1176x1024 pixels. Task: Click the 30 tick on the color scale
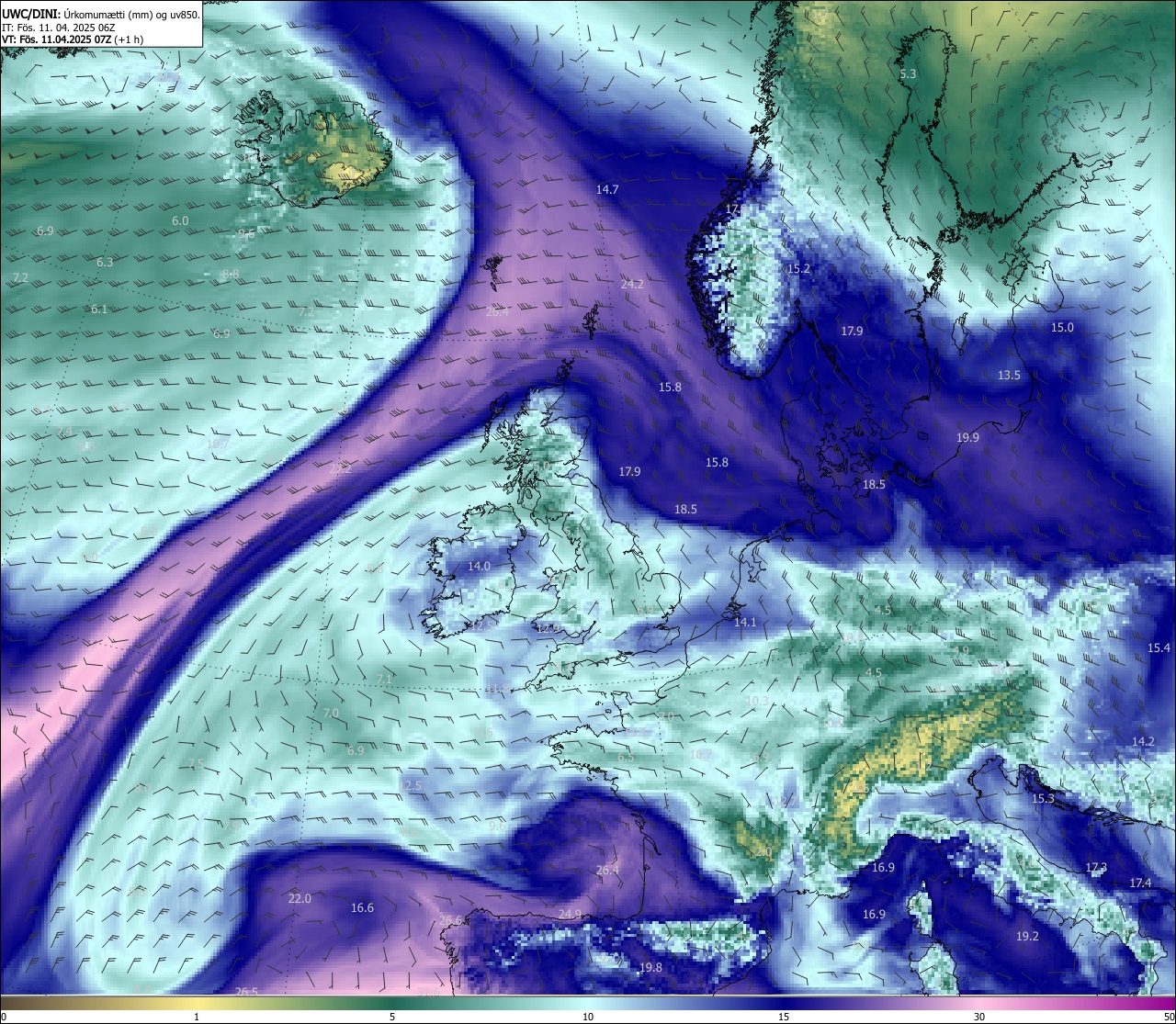coord(979,1017)
